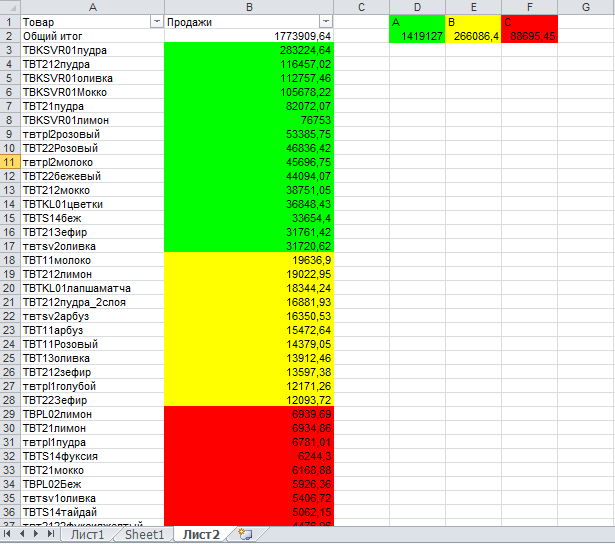Select value 12093,72
The height and width of the screenshot is (544, 615).
(x=249, y=400)
